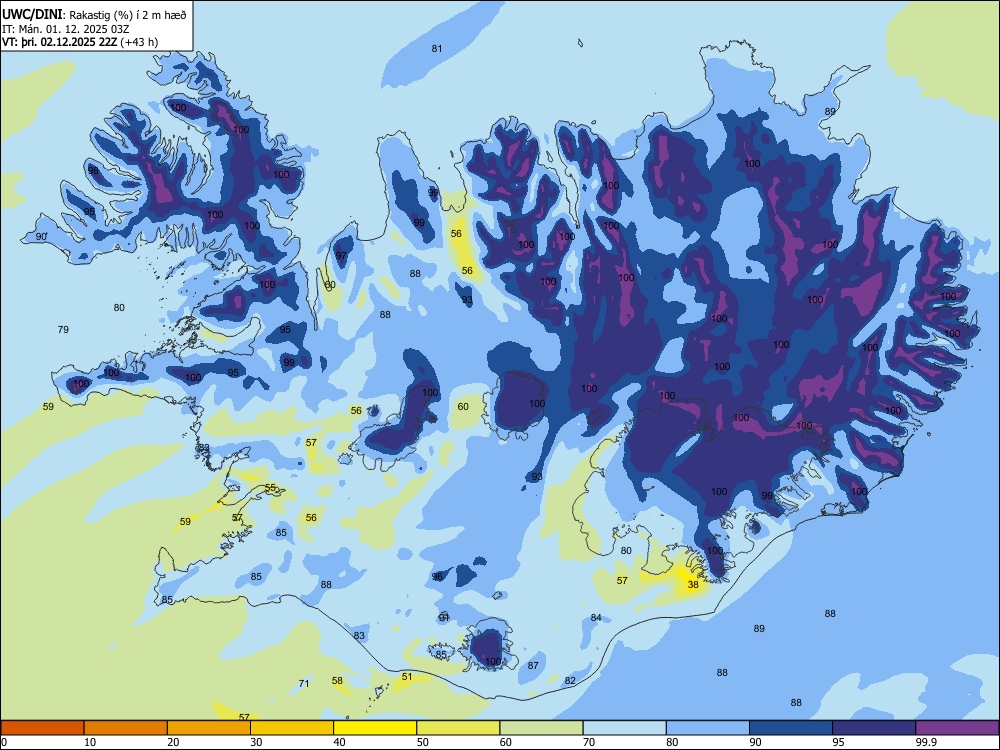Click the '70' legend tick label
Screen dimensions: 1000x750
[589, 742]
